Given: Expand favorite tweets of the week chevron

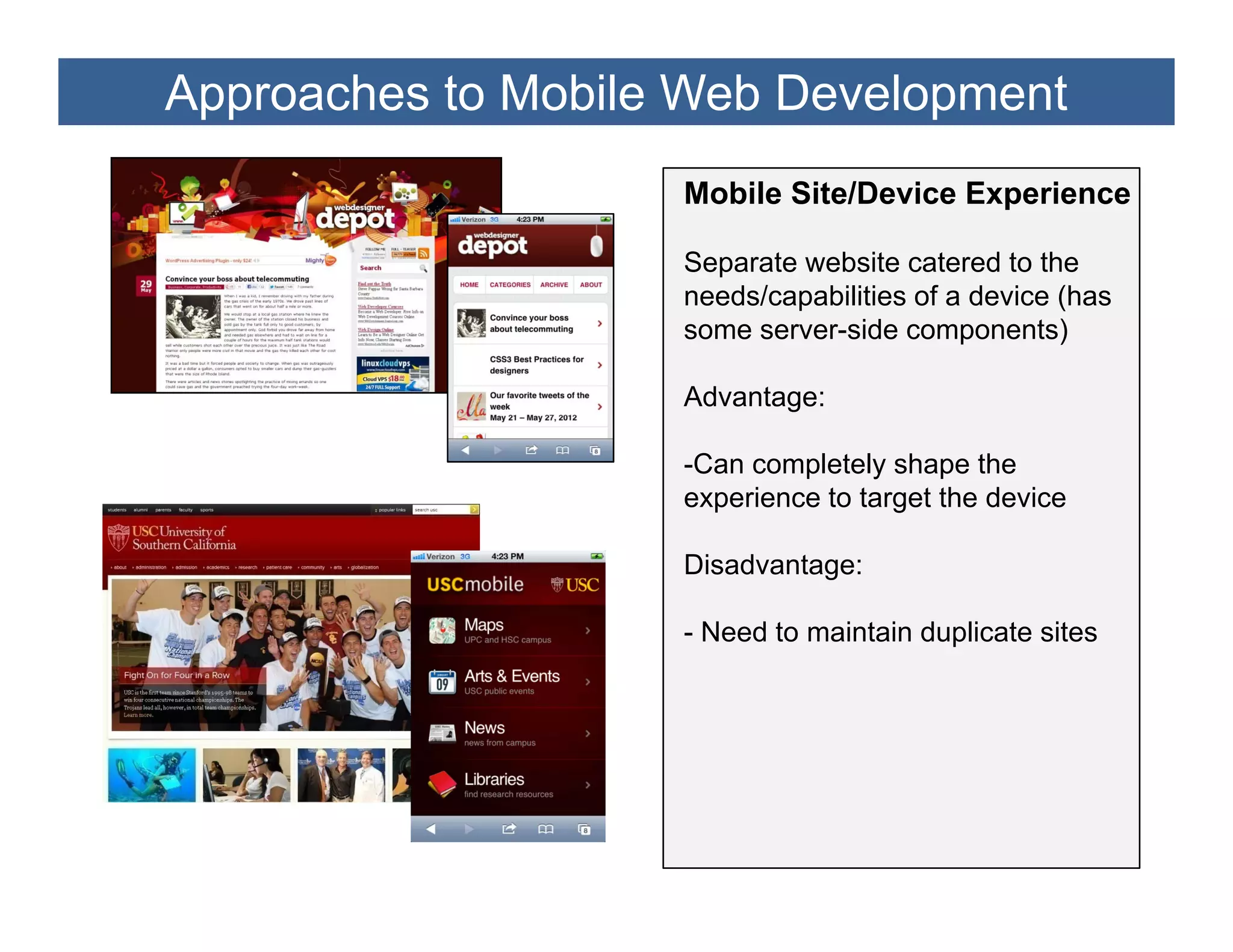Looking at the screenshot, I should click(x=600, y=407).
